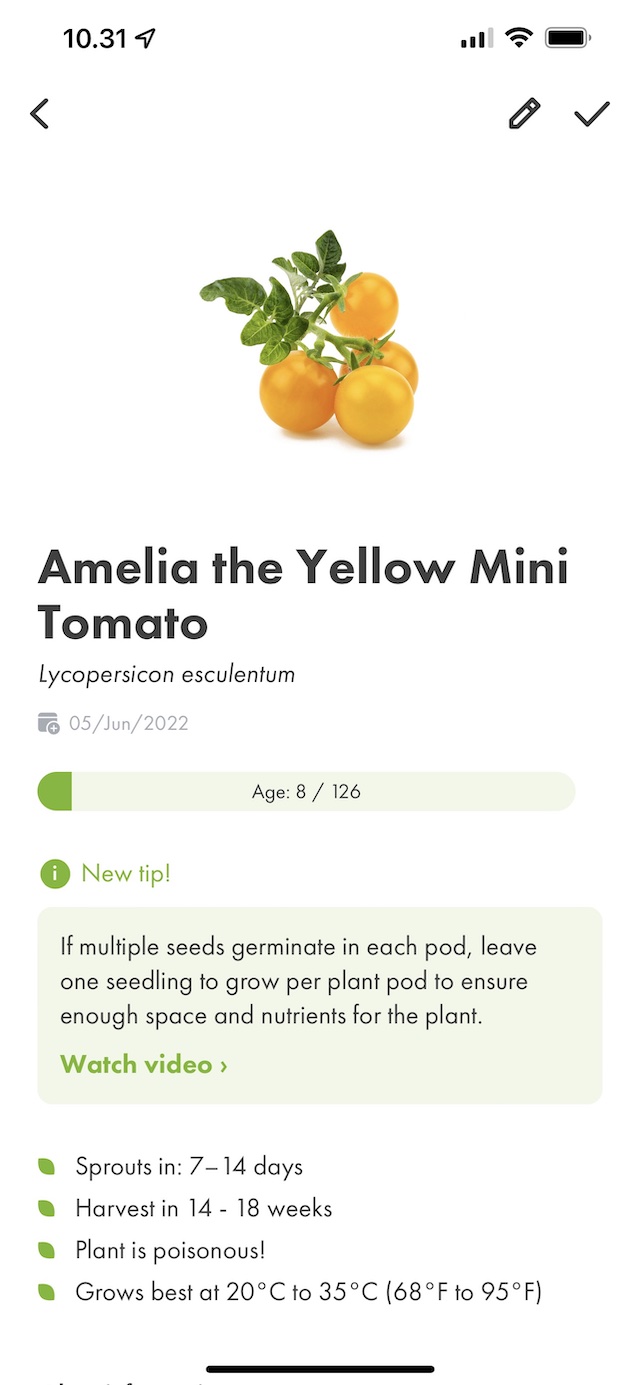Tap the Amelia the Yellow Mini Tomato title
The image size is (640, 1385).
coord(303,596)
